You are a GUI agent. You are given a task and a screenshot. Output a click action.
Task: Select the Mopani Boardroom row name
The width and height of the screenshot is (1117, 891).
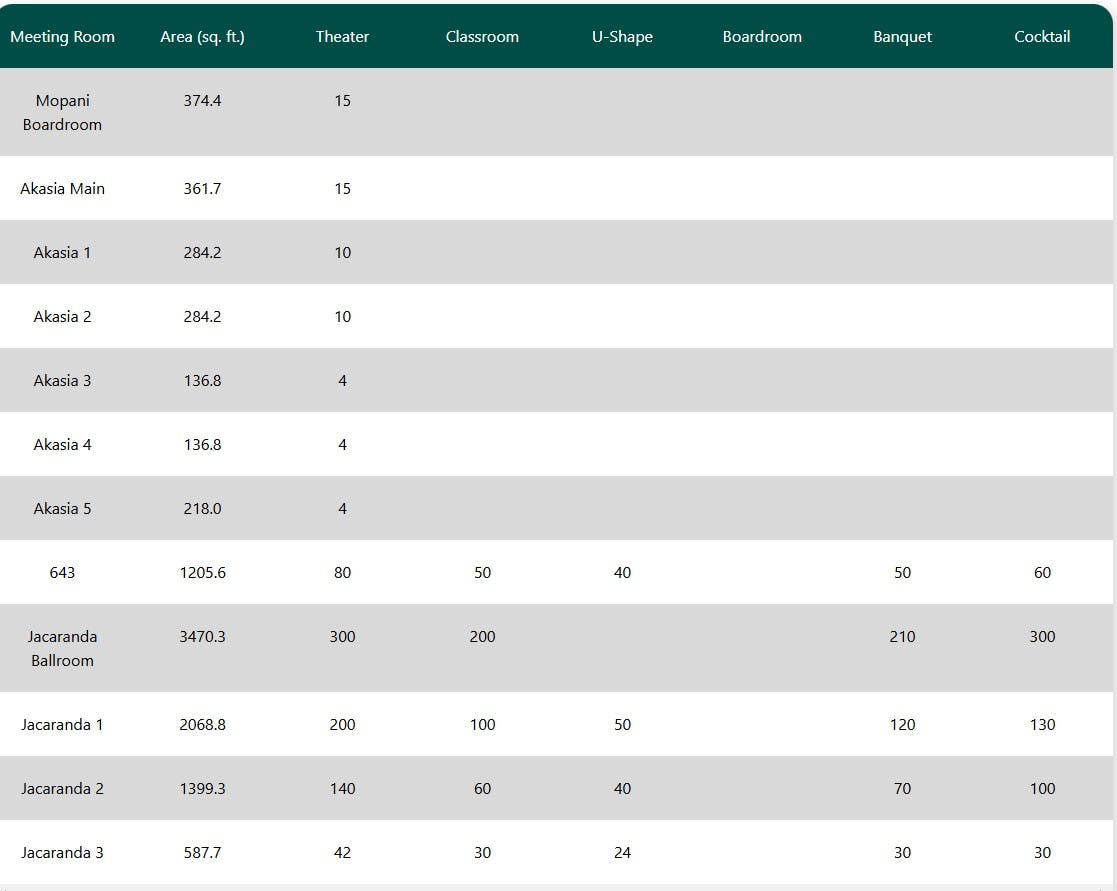click(x=62, y=112)
